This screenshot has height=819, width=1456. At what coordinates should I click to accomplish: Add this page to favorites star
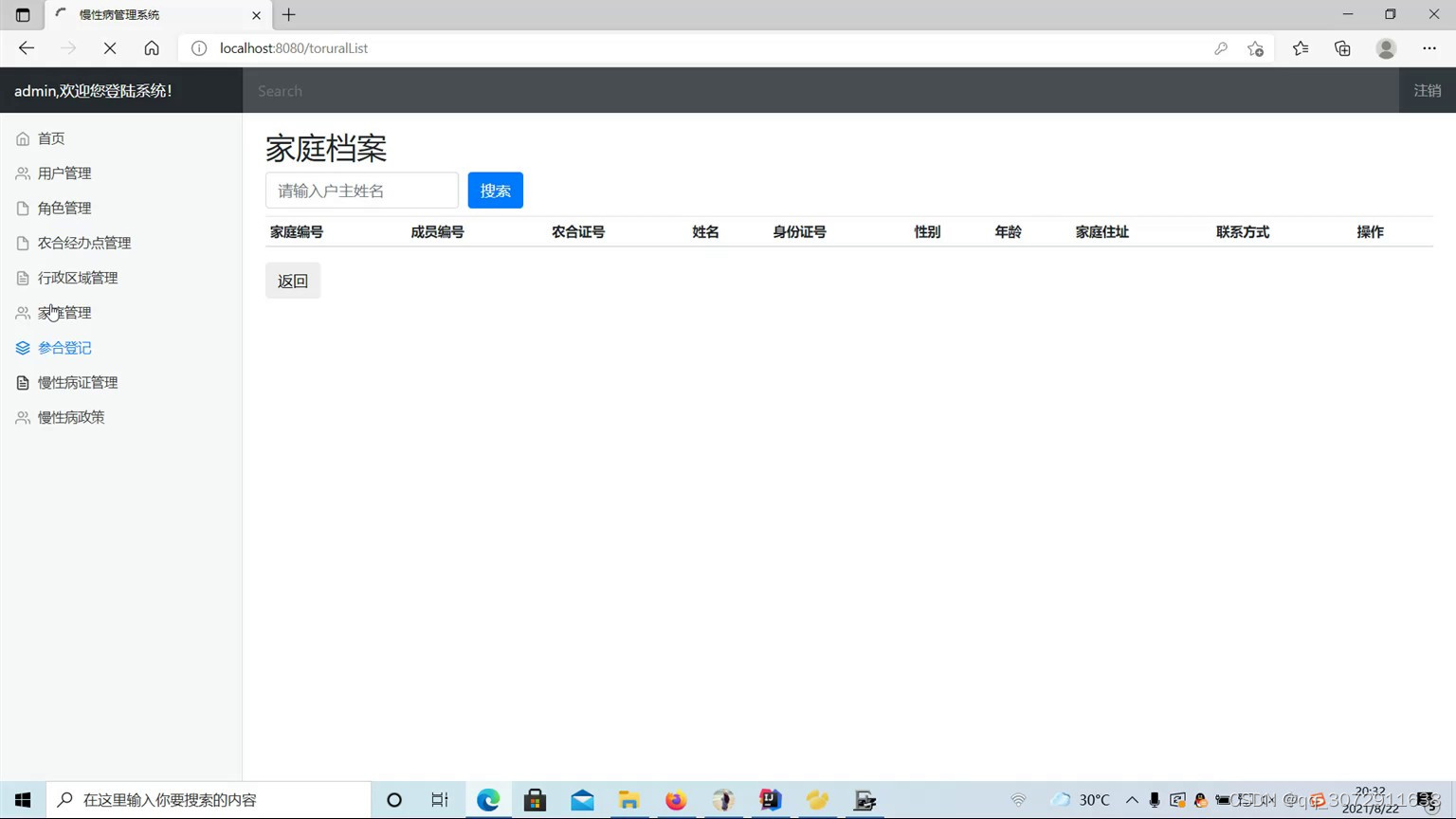pos(1256,48)
